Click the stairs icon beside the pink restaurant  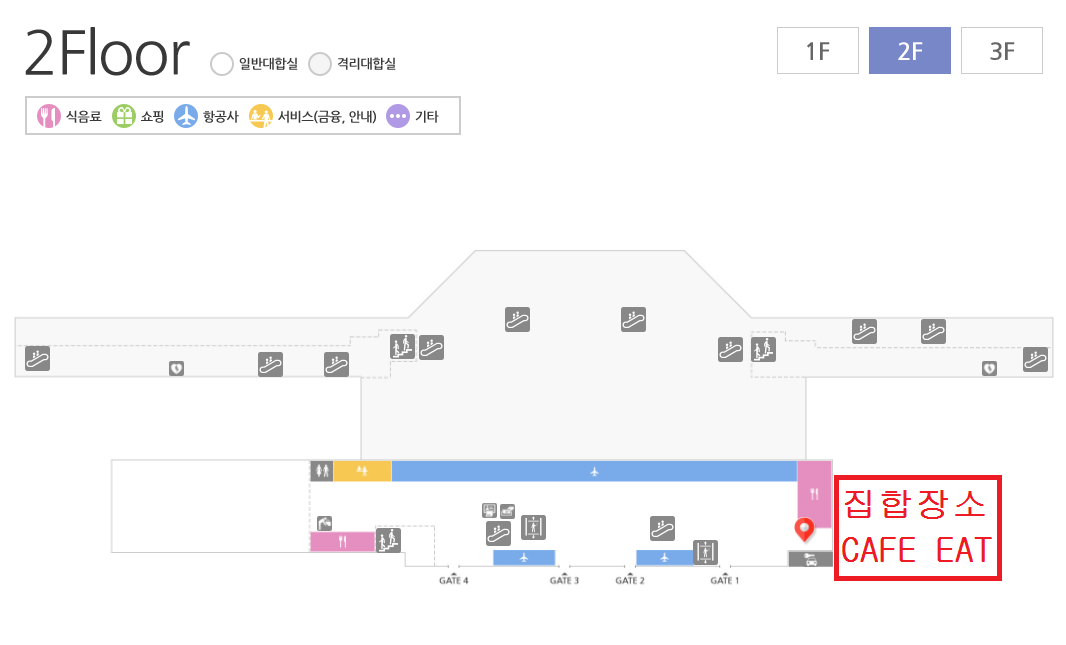tap(388, 541)
